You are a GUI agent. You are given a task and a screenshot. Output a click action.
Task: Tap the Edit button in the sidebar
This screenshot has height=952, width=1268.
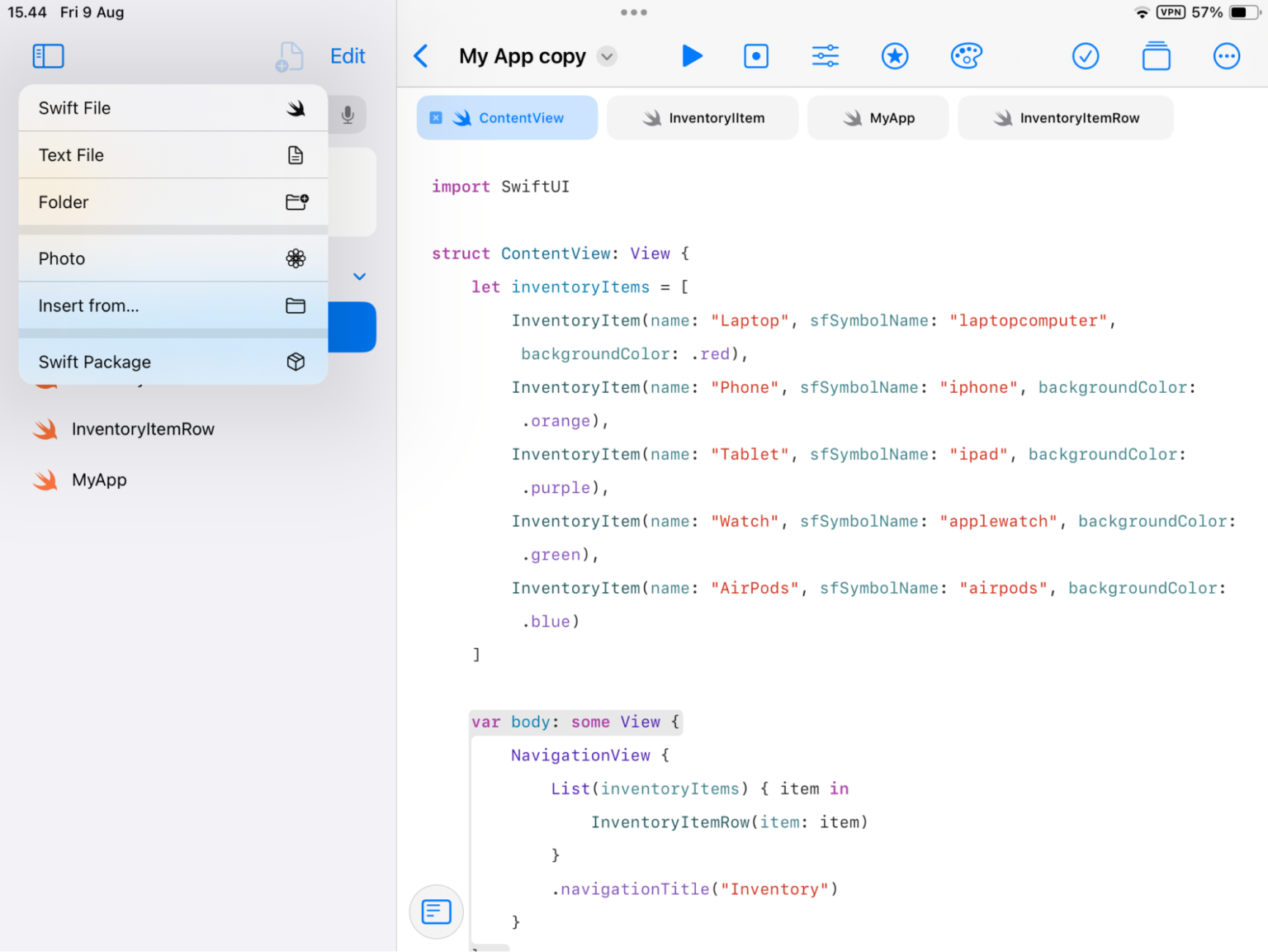(x=348, y=55)
